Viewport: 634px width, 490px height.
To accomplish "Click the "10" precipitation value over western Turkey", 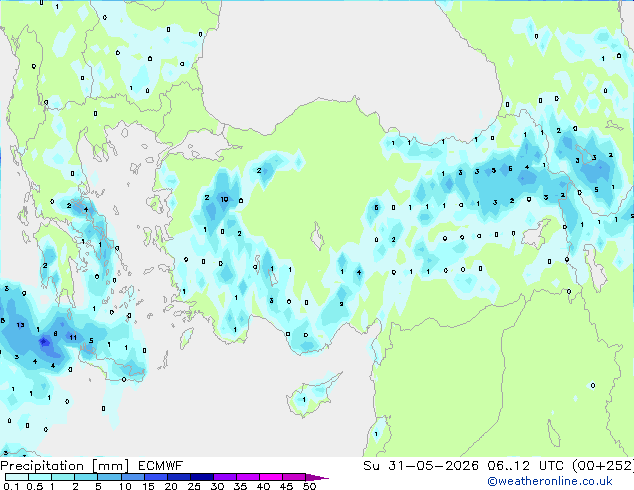I will tap(224, 199).
